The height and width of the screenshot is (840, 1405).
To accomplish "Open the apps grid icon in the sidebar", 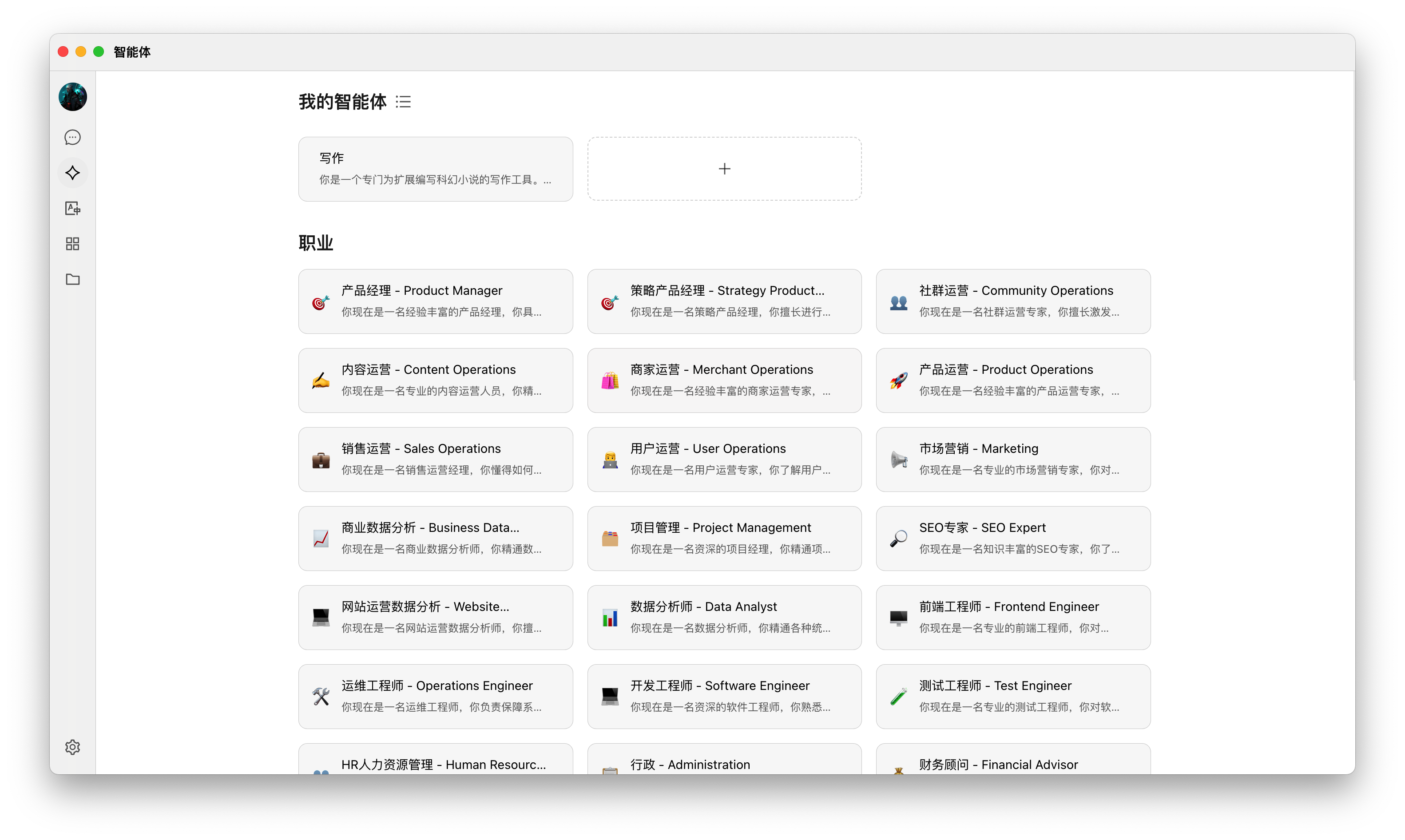I will 72,243.
